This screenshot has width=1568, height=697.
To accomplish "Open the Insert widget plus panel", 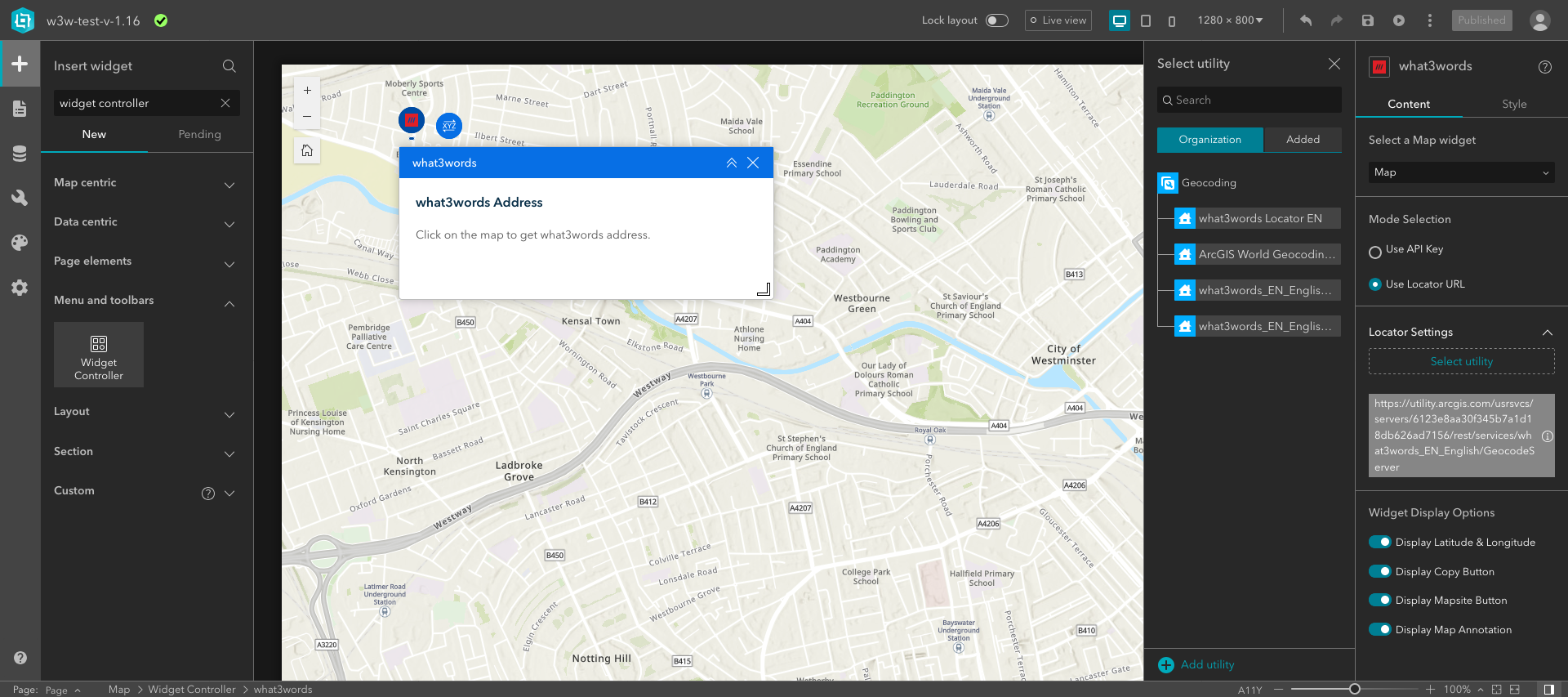I will click(x=20, y=64).
